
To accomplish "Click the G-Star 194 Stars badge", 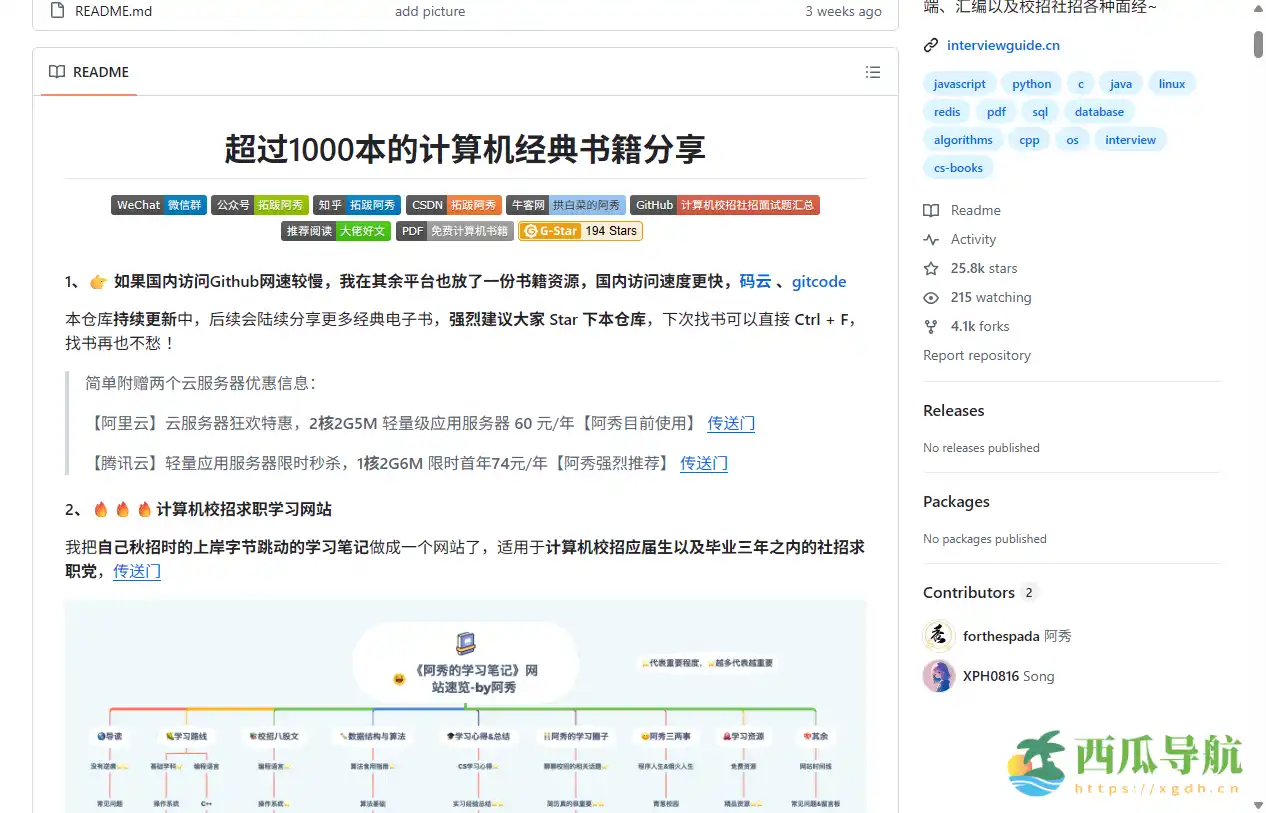I will tap(580, 230).
